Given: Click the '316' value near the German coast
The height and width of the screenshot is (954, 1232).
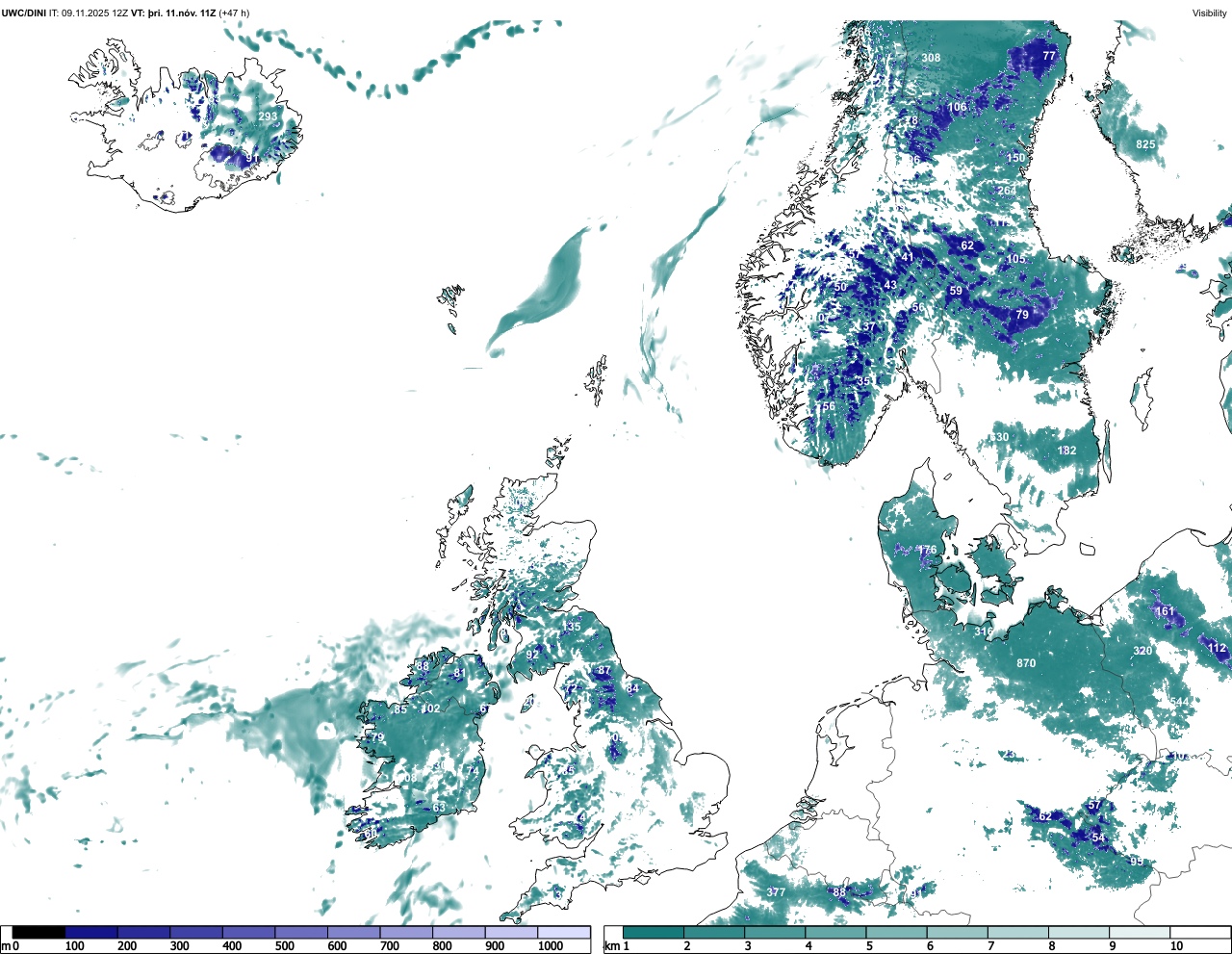Looking at the screenshot, I should tap(983, 632).
